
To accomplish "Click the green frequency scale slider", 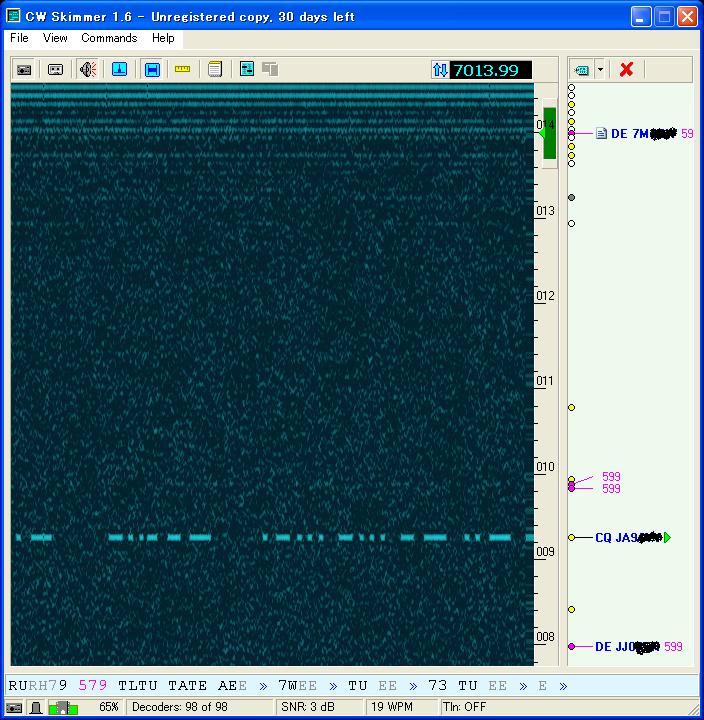I will coord(549,133).
